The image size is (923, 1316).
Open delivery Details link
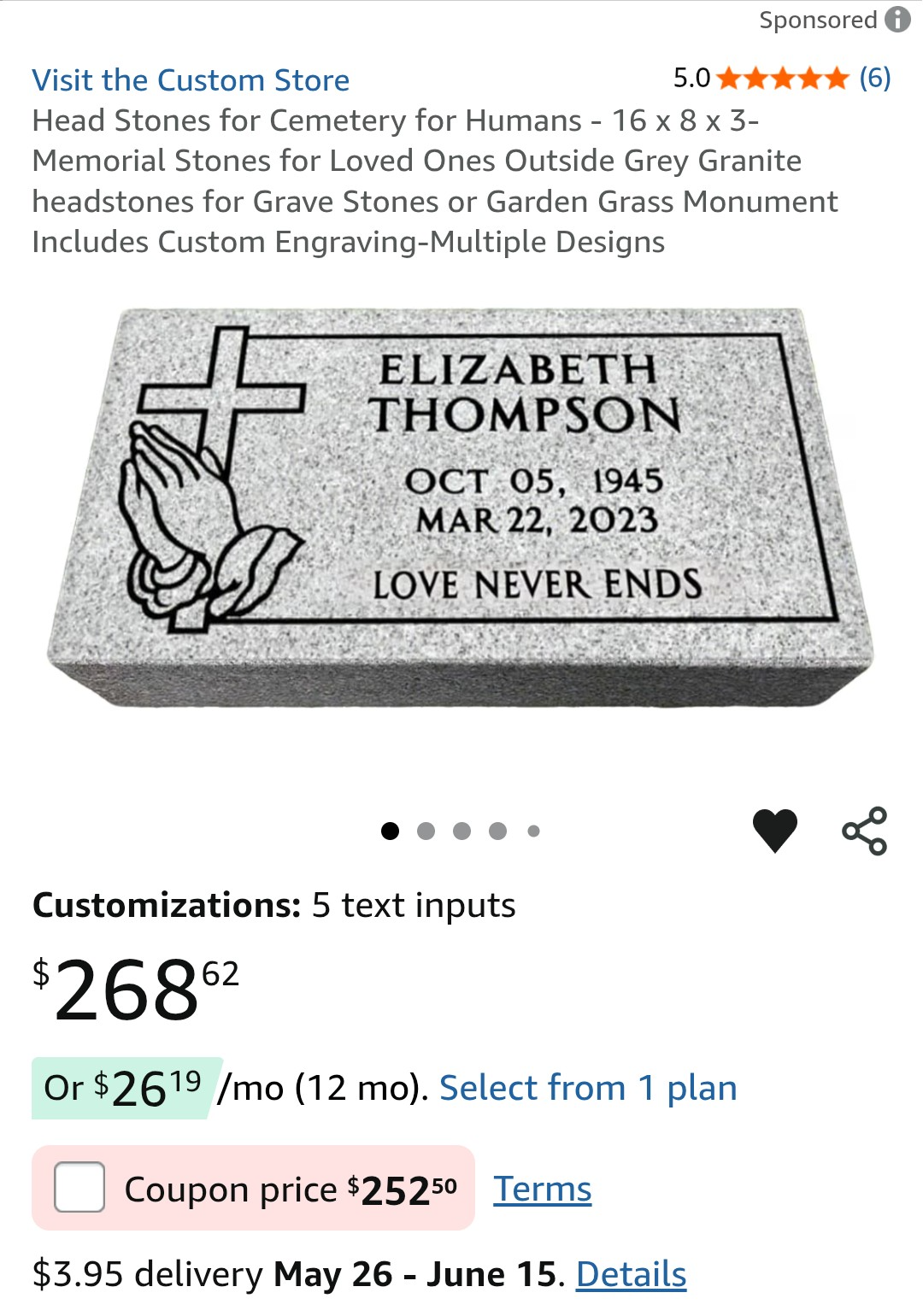pos(631,1274)
